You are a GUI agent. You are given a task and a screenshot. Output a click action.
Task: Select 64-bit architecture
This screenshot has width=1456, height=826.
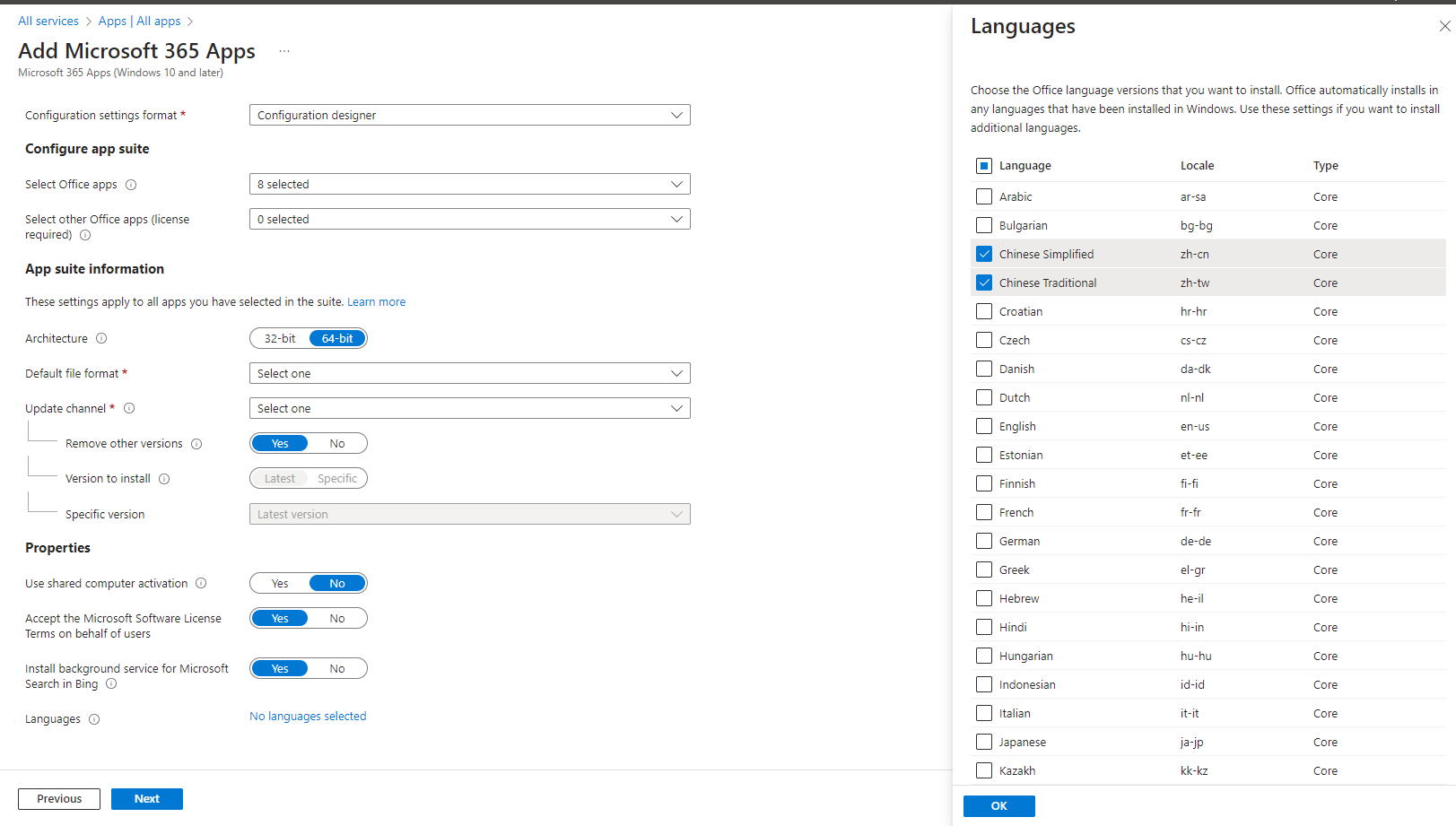[x=337, y=338]
